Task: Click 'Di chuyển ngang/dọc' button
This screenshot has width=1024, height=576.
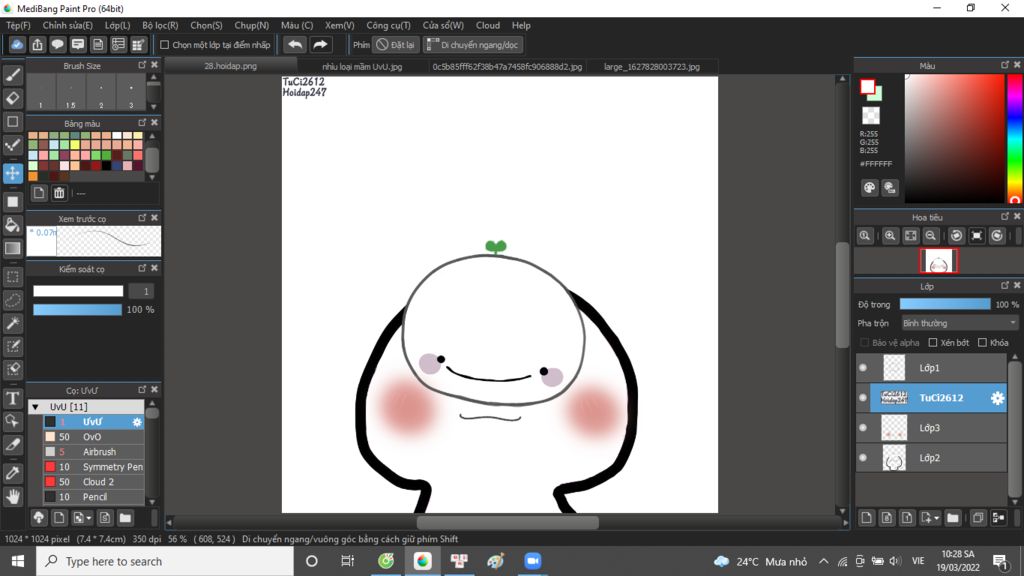Action: [x=472, y=44]
